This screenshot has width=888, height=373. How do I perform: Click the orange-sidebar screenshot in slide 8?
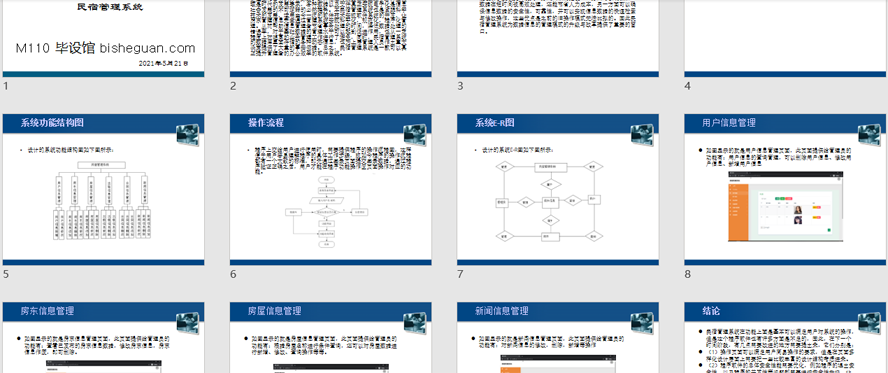point(785,208)
